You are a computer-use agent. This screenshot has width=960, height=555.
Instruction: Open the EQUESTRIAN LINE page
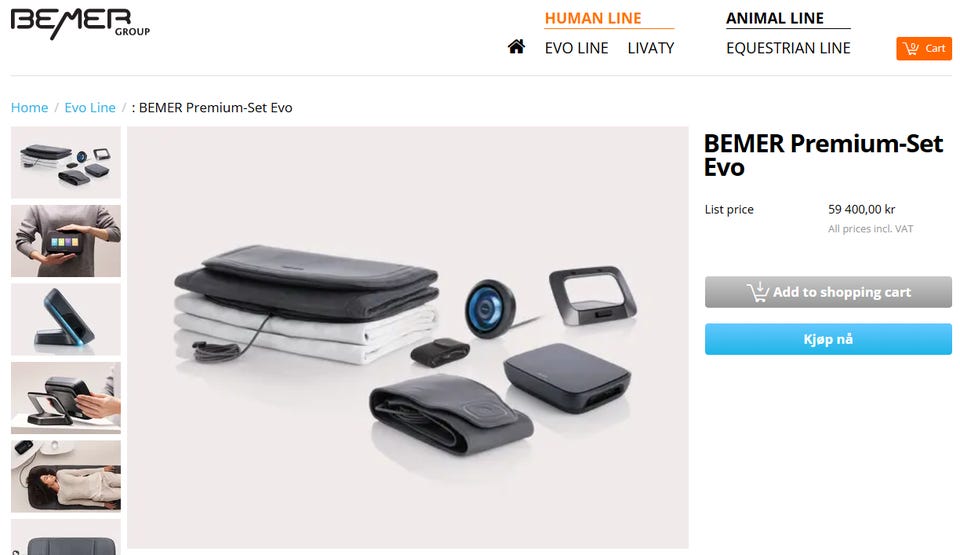pyautogui.click(x=788, y=48)
